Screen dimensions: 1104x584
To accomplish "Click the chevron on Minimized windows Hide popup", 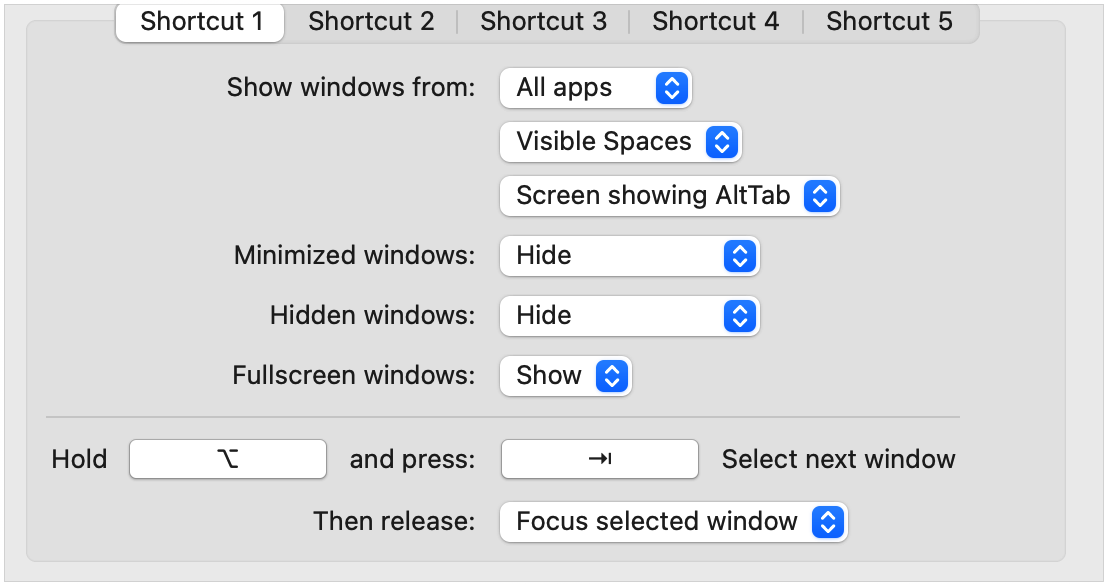I will [742, 256].
